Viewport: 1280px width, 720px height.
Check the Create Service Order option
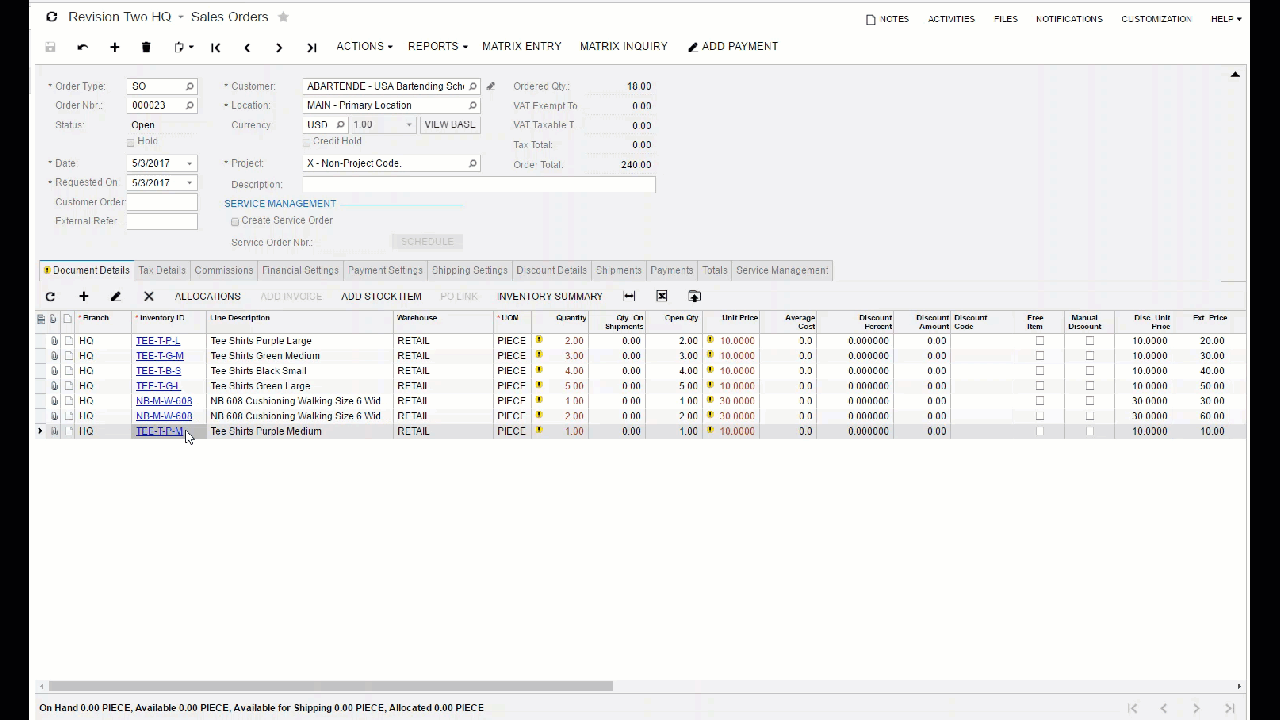point(235,221)
